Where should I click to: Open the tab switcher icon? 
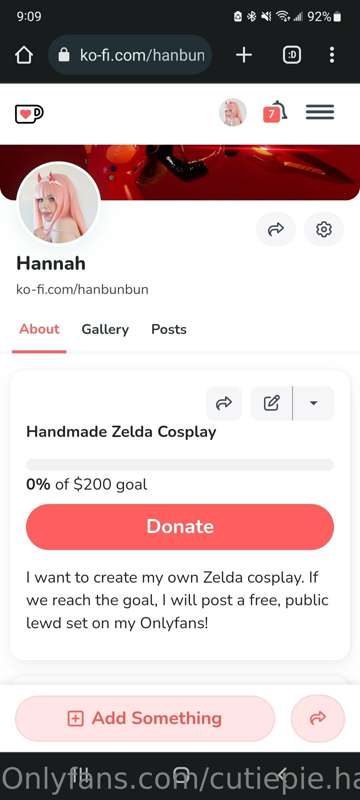[x=292, y=55]
